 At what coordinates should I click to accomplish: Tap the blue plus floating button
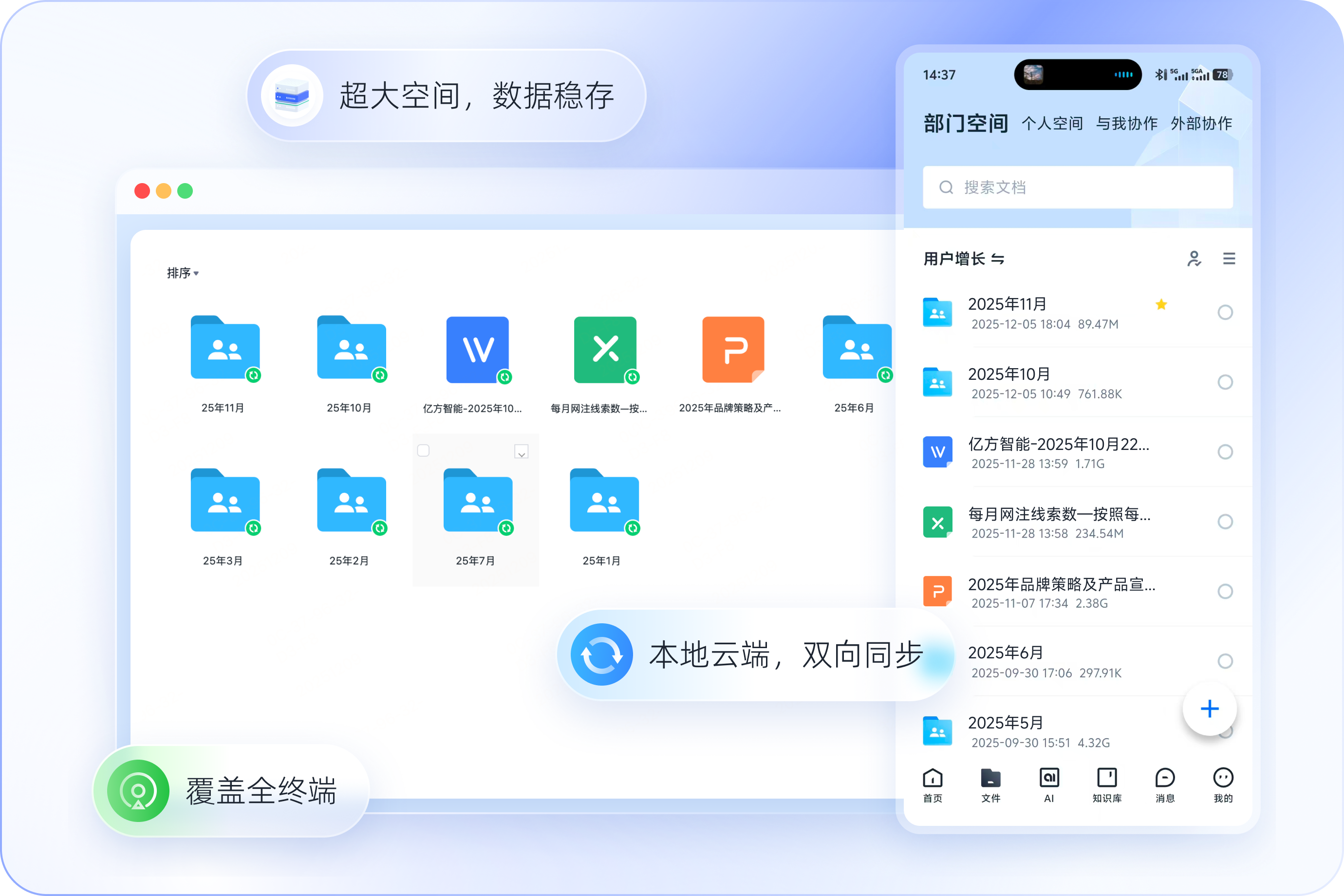point(1209,709)
